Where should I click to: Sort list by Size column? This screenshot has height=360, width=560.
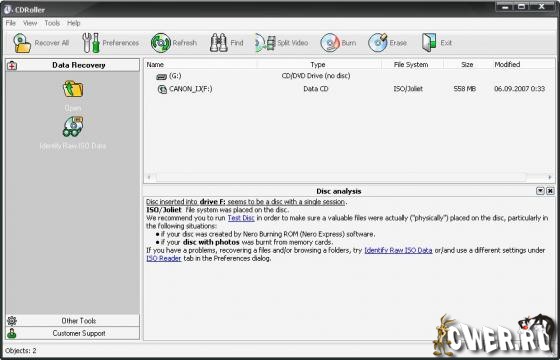466,65
